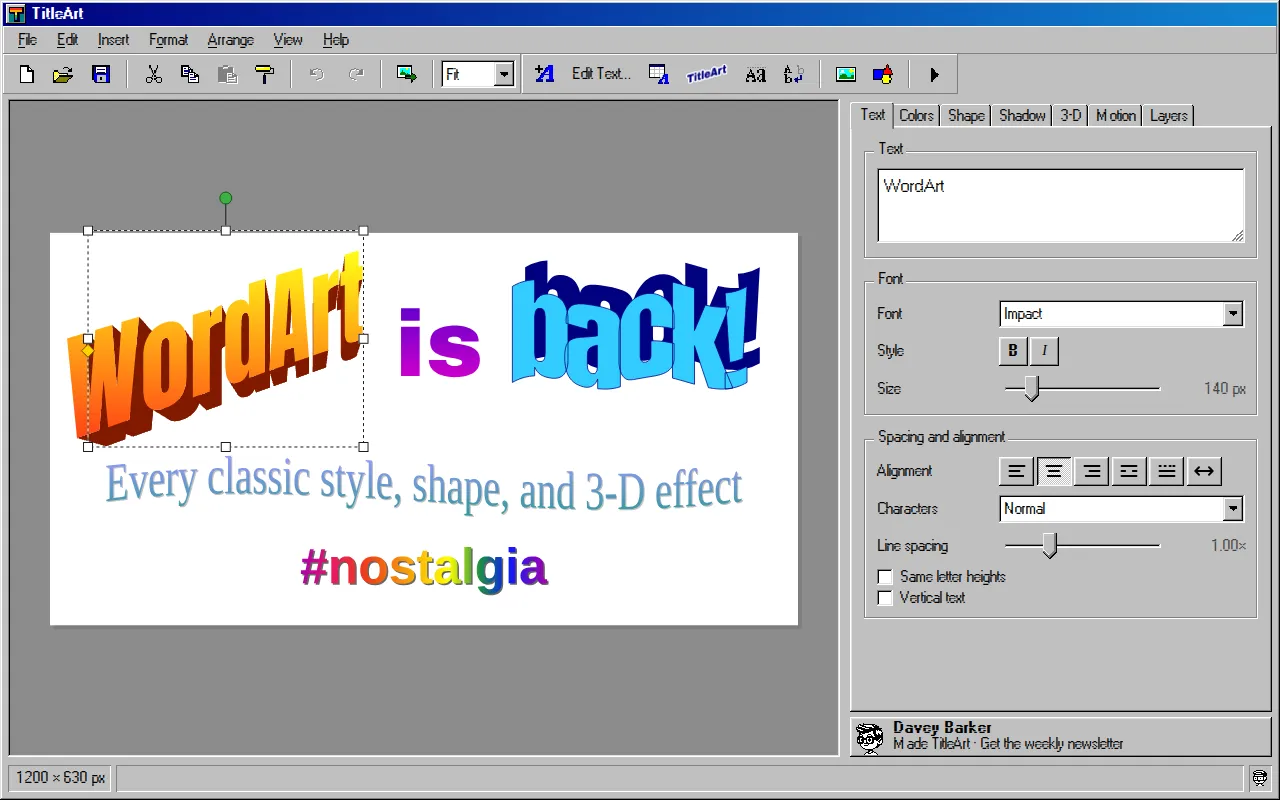Set alignment to center

pos(1054,471)
